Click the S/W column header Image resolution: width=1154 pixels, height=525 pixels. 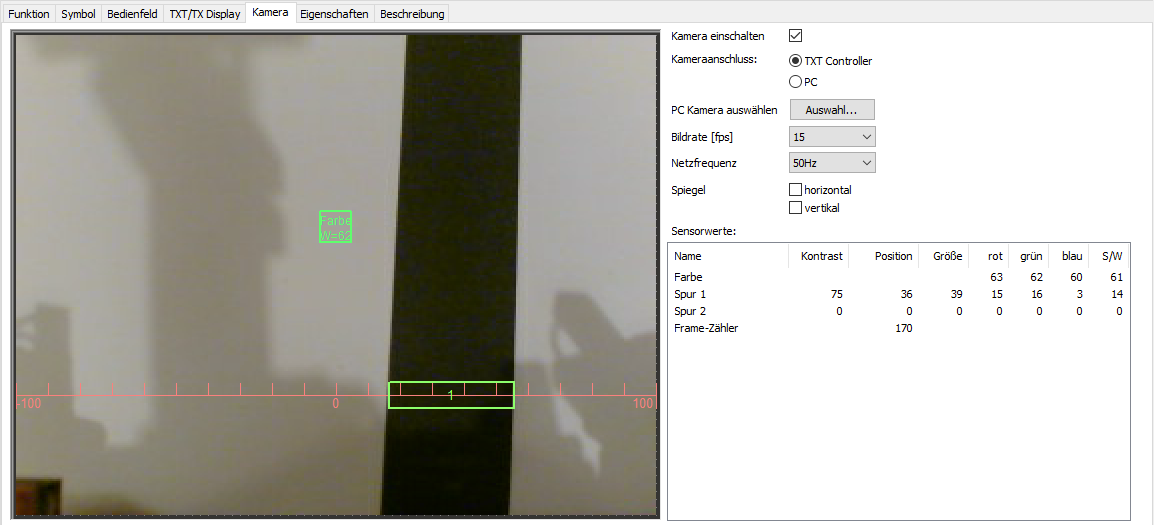point(1108,256)
